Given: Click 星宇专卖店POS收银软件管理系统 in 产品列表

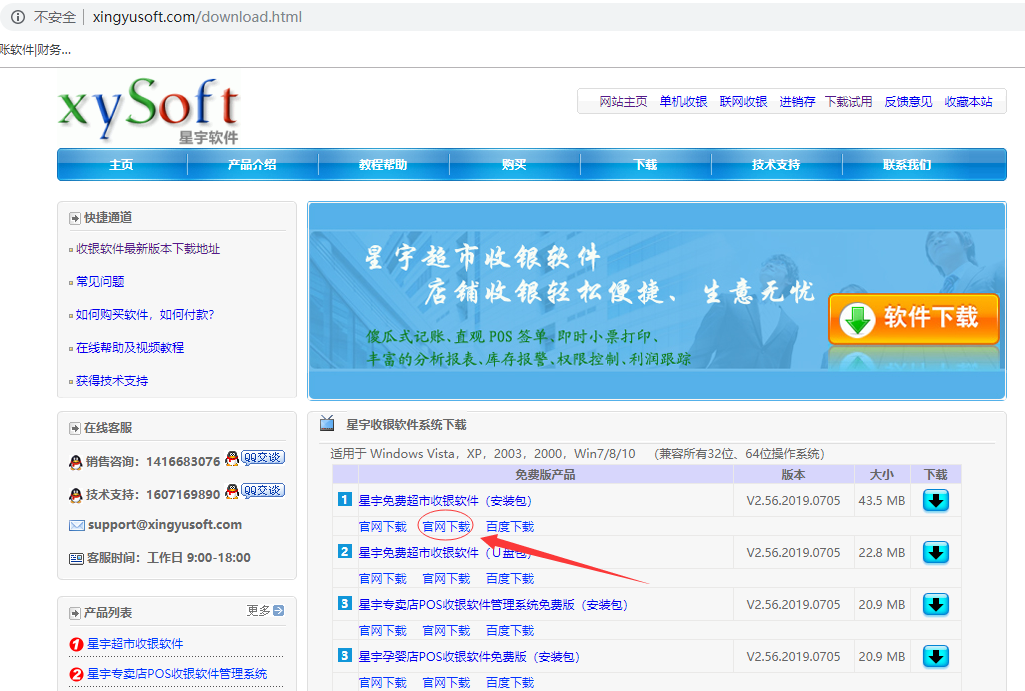Looking at the screenshot, I should pyautogui.click(x=177, y=674).
